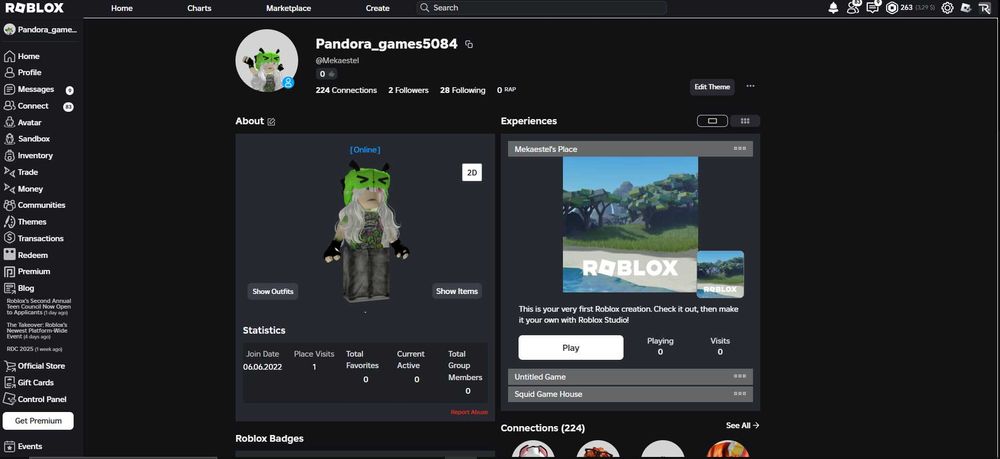Image resolution: width=1000 pixels, height=459 pixels.
Task: Open Marketplace in top navigation
Action: click(x=288, y=8)
